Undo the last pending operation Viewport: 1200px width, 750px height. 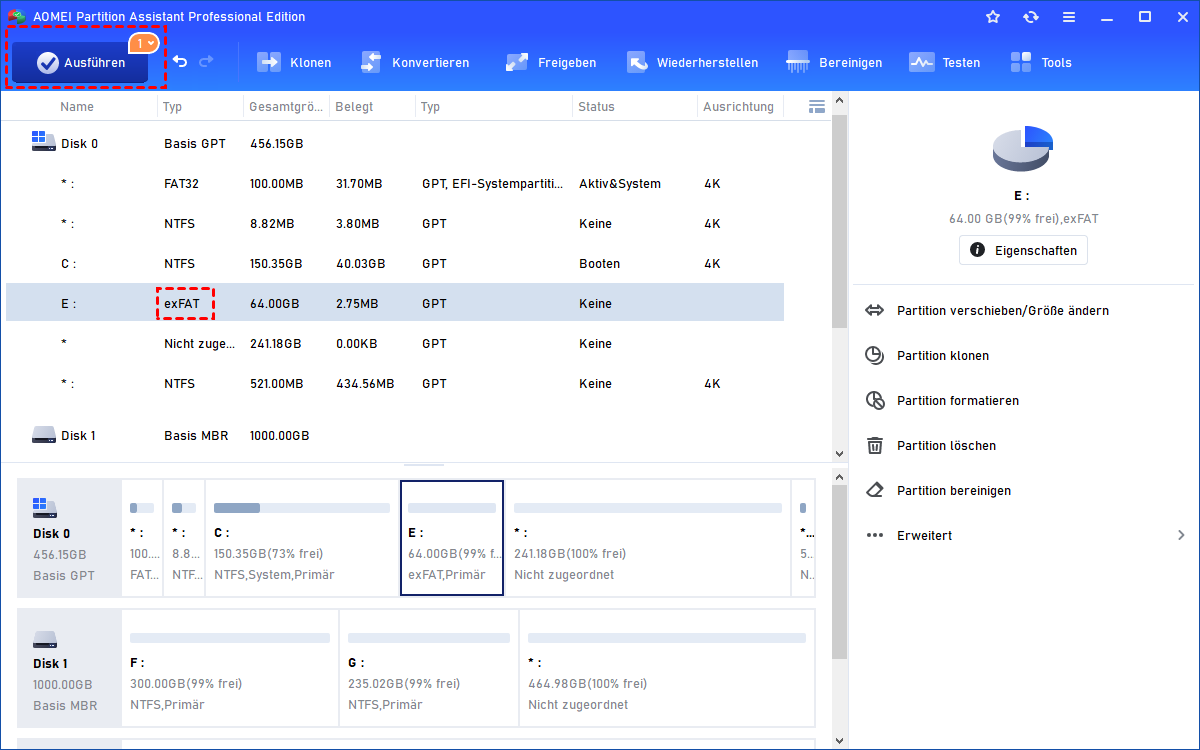pos(180,62)
